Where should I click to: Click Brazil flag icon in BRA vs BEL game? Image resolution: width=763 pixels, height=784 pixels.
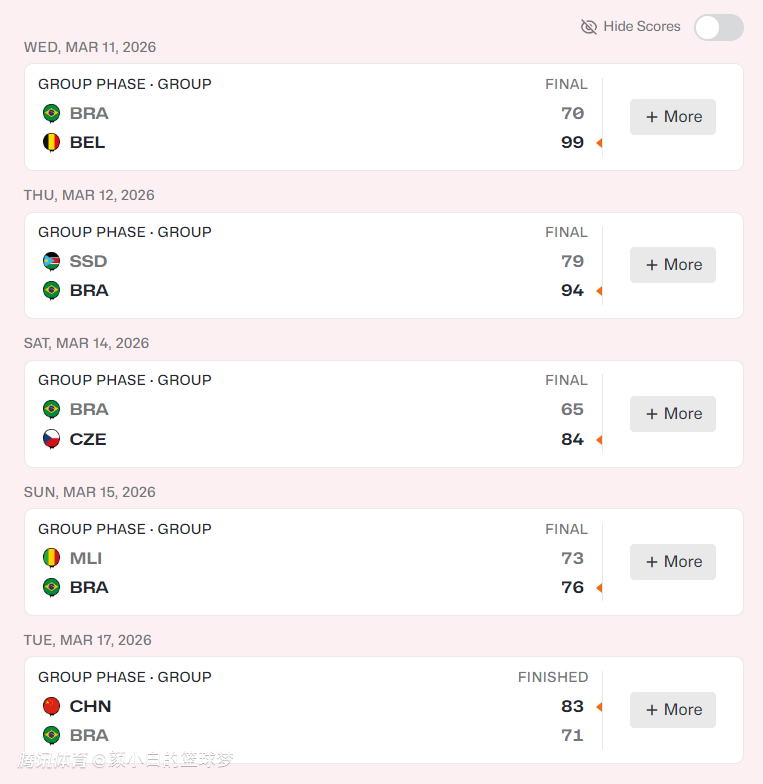[51, 113]
